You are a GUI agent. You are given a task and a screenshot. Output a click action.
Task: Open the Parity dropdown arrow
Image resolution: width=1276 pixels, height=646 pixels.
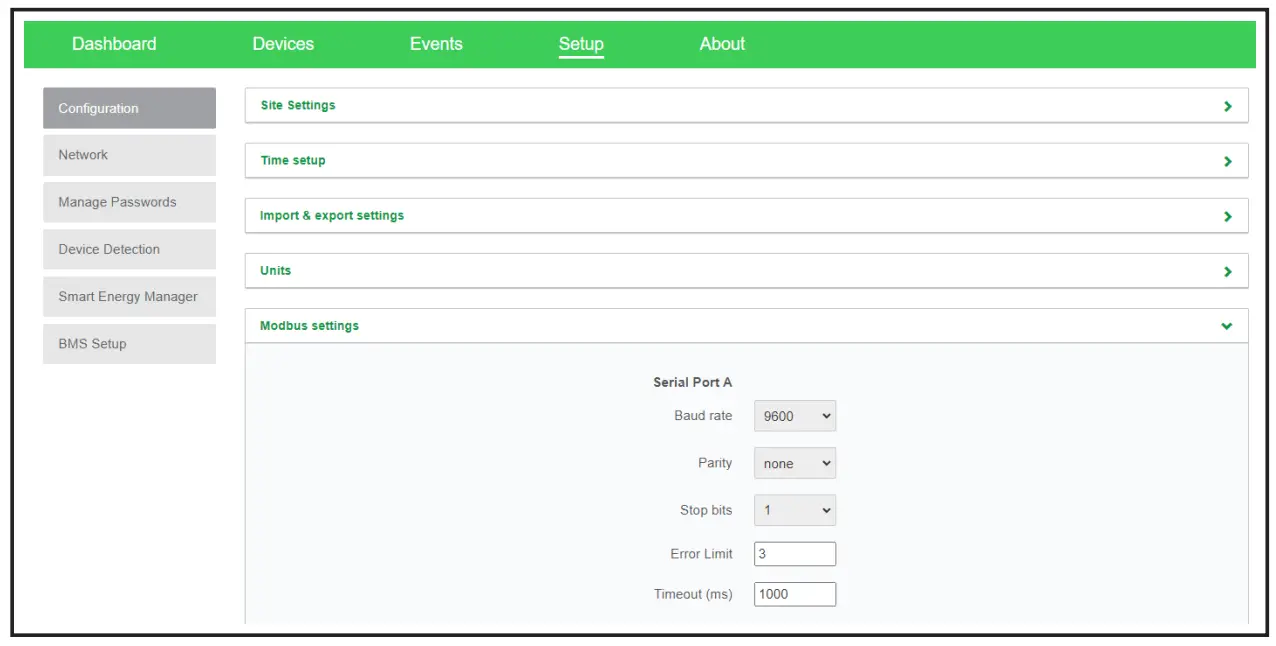click(x=826, y=463)
